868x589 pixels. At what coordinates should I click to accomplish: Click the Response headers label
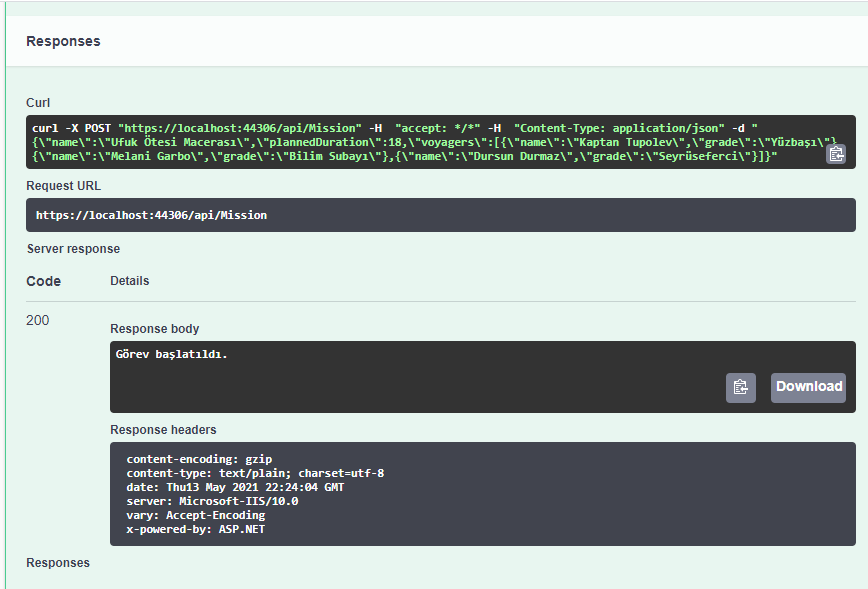pyautogui.click(x=162, y=430)
